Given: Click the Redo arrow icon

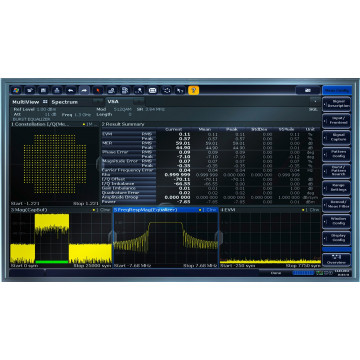Looking at the screenshot, I should pyautogui.click(x=84, y=90).
